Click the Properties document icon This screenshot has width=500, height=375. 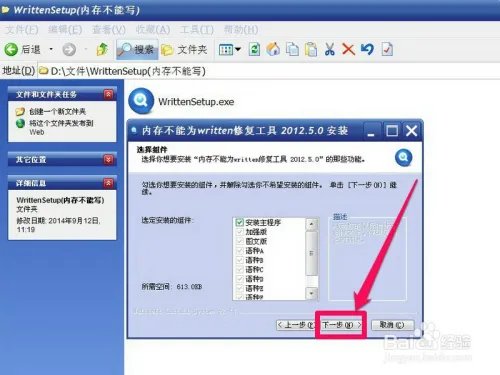pyautogui.click(x=387, y=49)
